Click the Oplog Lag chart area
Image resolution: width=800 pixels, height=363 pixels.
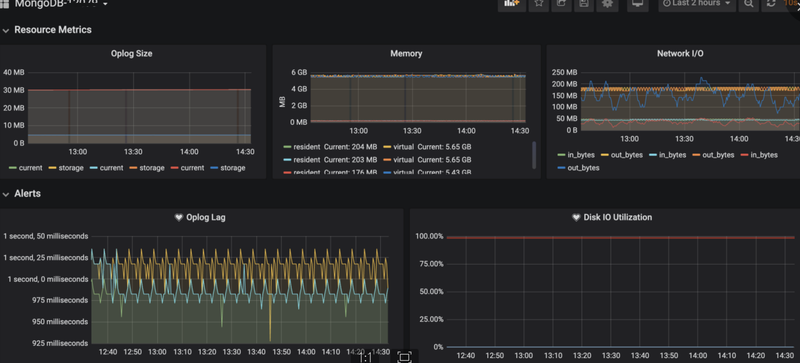point(240,289)
